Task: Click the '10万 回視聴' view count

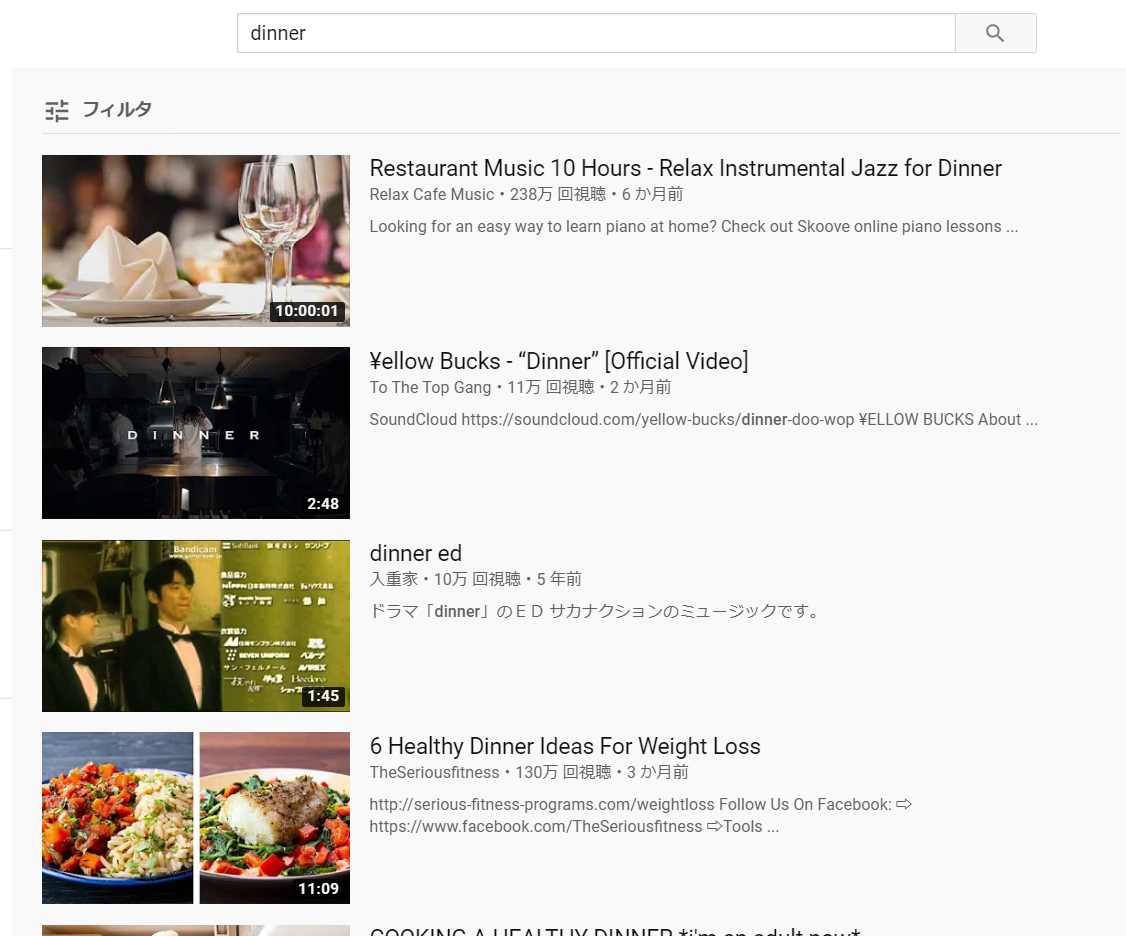Action: pos(478,579)
